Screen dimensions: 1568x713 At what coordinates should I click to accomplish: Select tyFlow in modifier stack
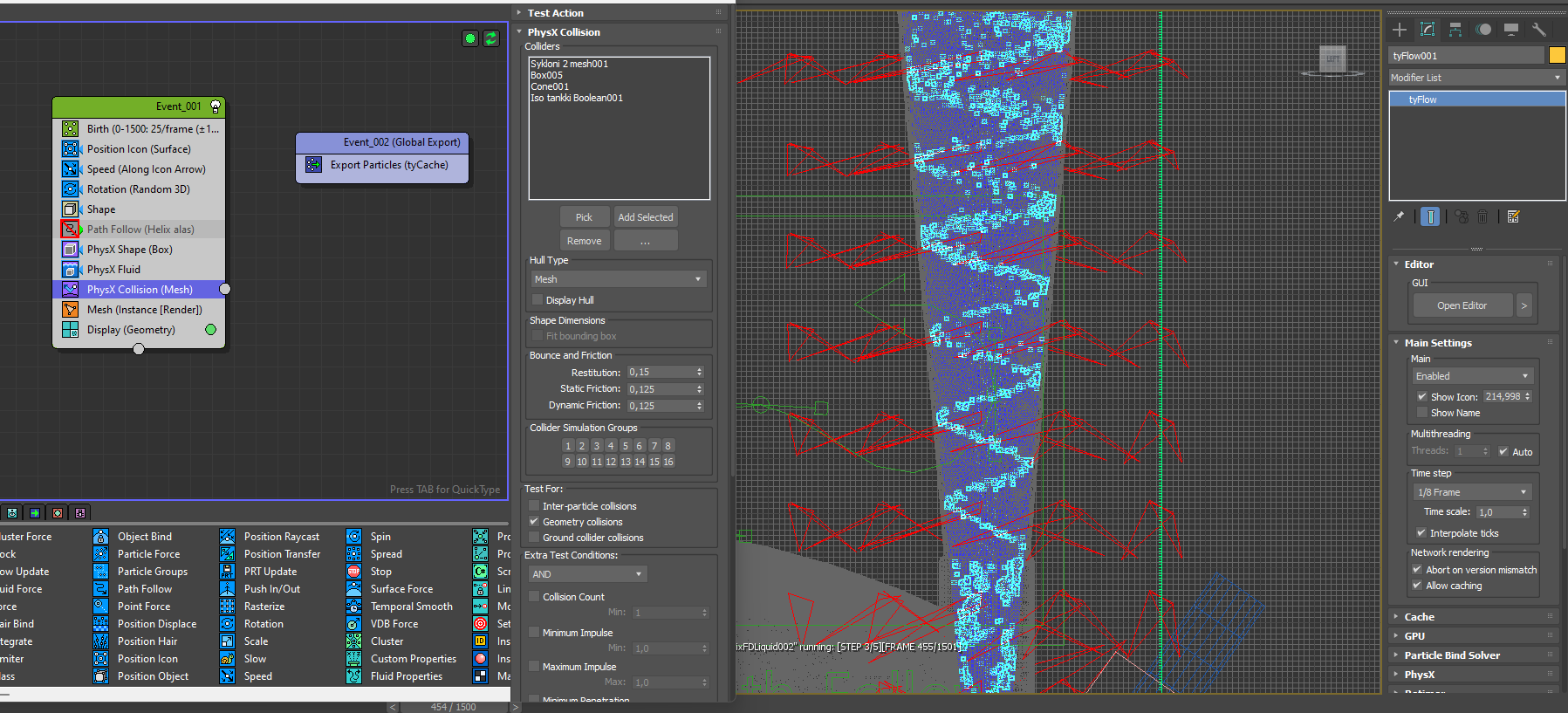(x=1477, y=99)
